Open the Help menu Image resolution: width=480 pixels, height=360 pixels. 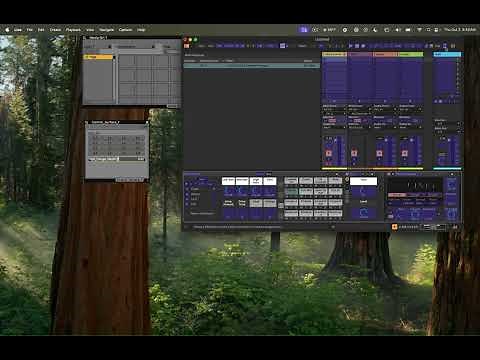click(x=141, y=30)
